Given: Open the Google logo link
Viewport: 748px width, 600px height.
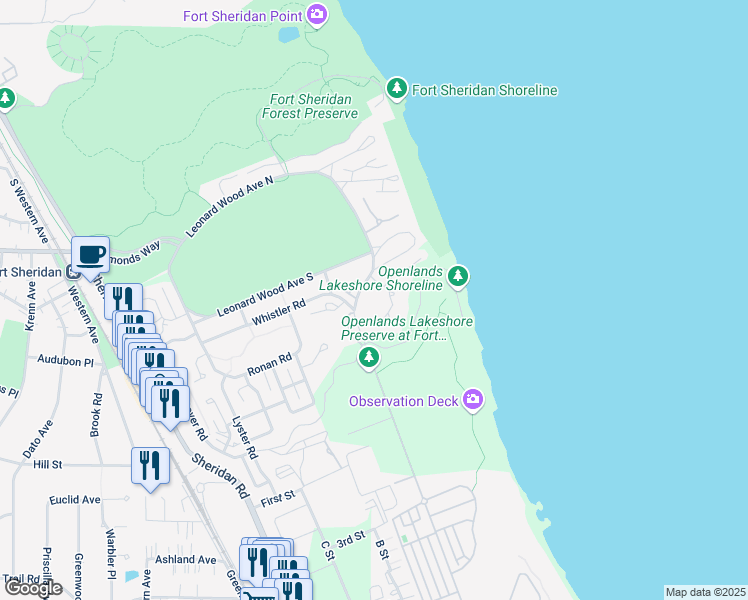Looking at the screenshot, I should (33, 588).
